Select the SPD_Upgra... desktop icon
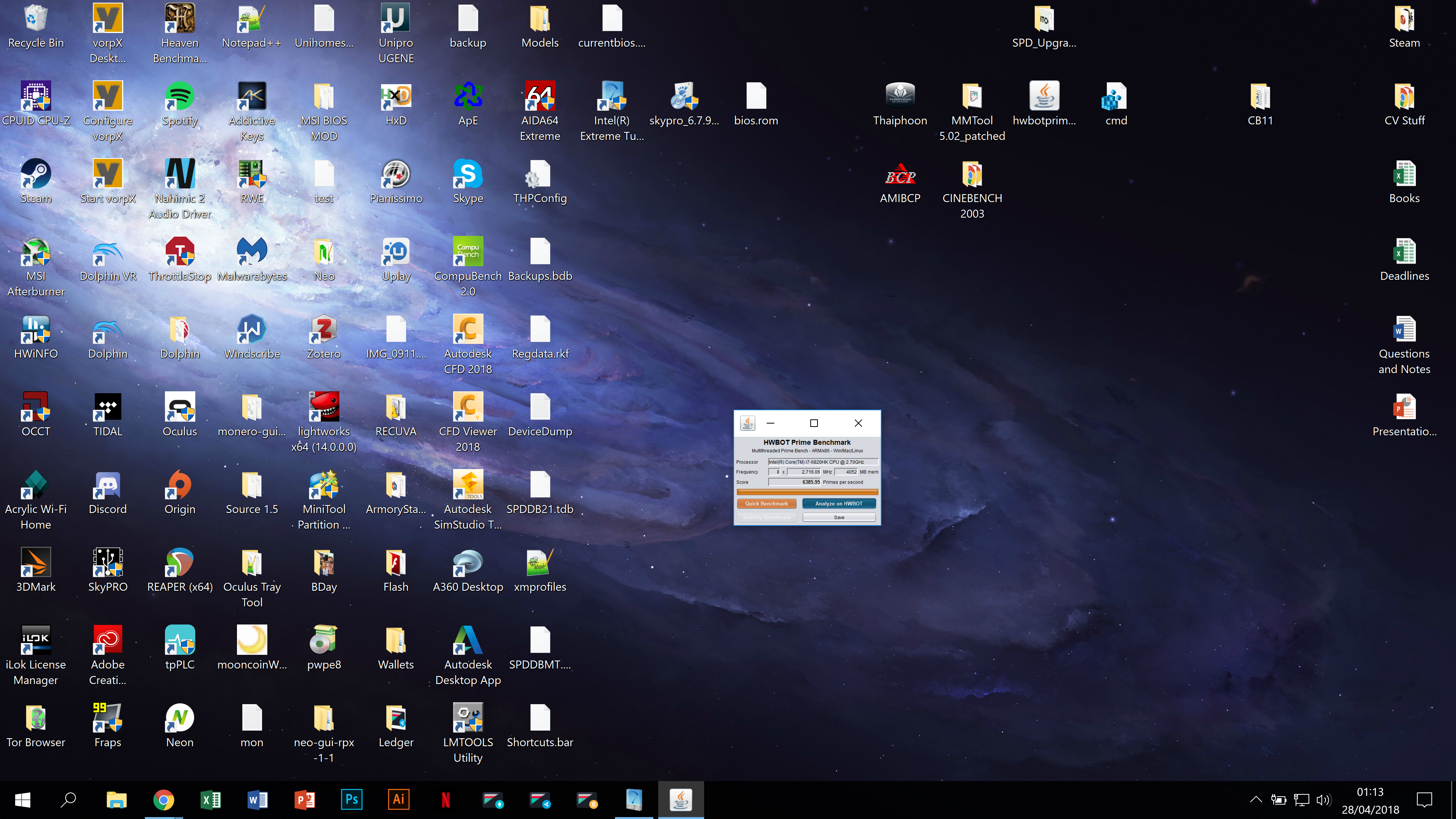This screenshot has height=819, width=1456. pos(1044,27)
